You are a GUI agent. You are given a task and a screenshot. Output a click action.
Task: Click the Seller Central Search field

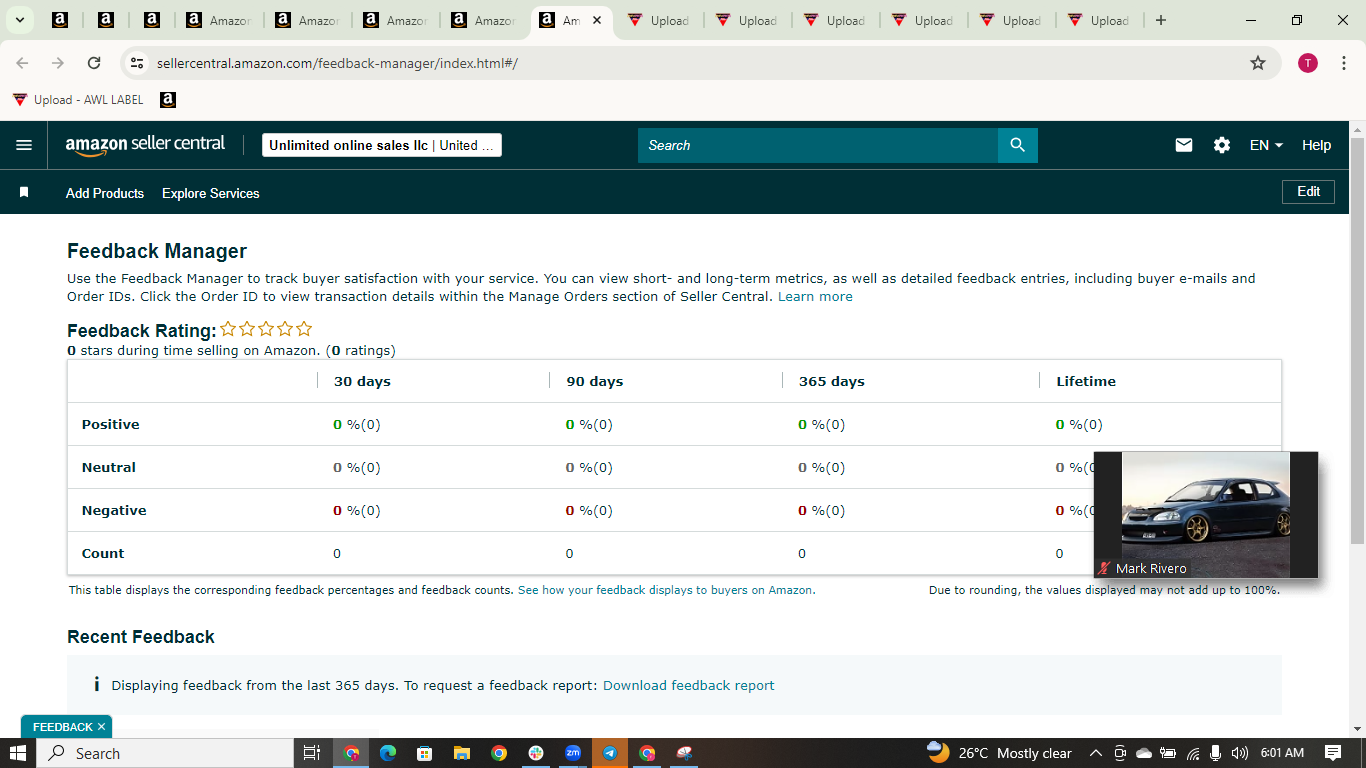point(818,145)
